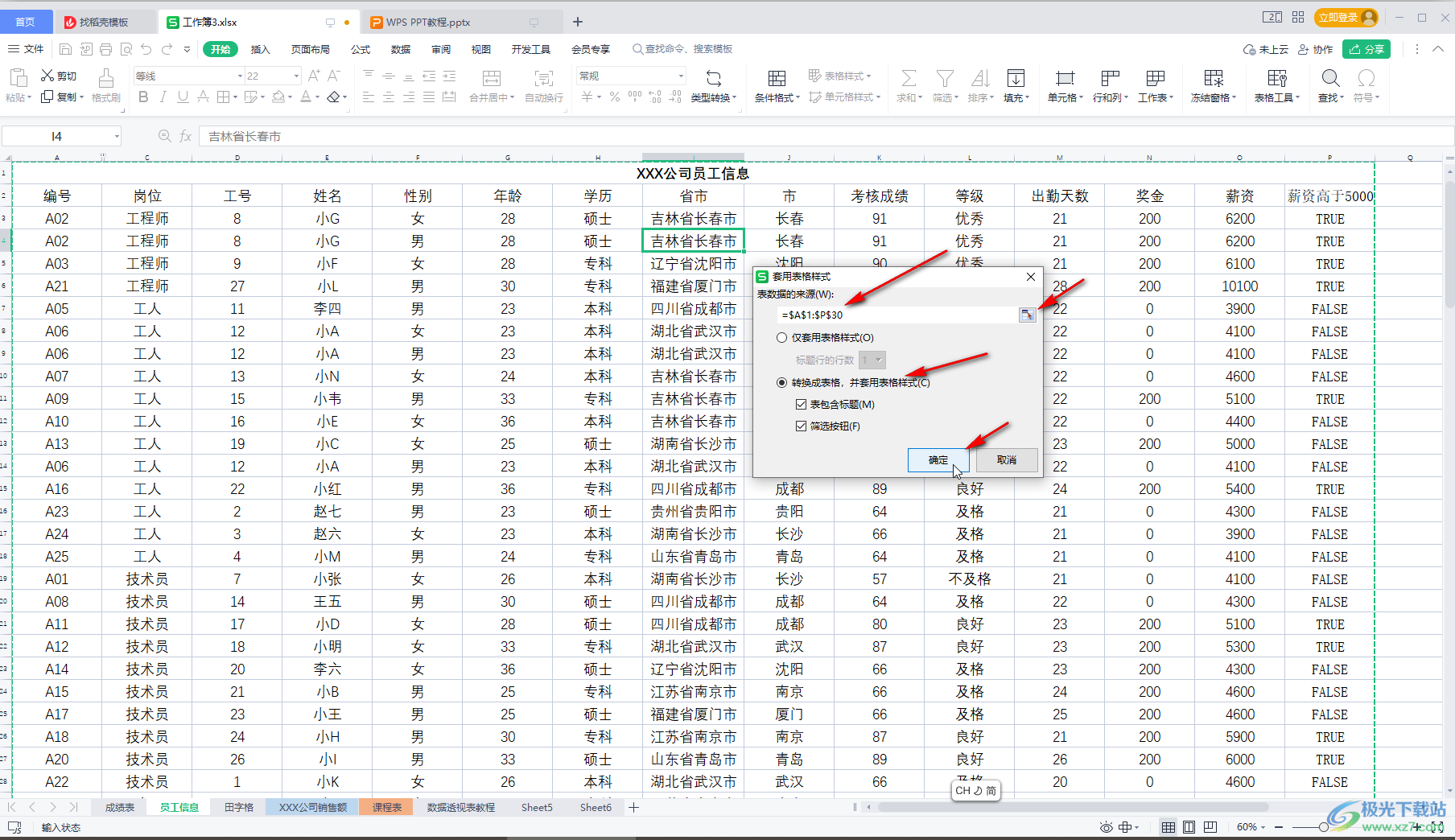Click the Undo arrow icon

tap(146, 49)
